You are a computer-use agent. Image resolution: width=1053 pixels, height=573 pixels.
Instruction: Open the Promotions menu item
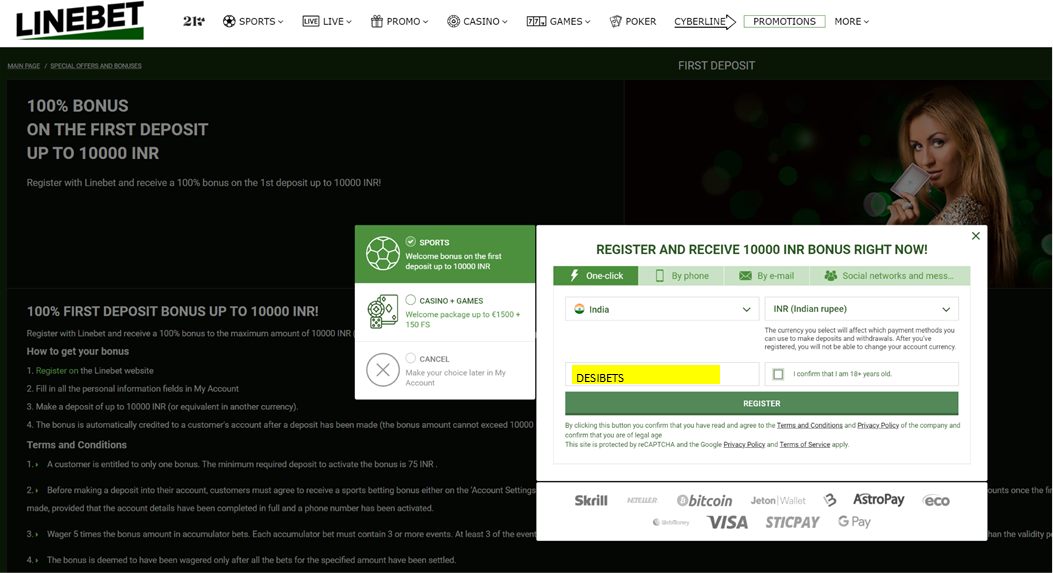784,21
